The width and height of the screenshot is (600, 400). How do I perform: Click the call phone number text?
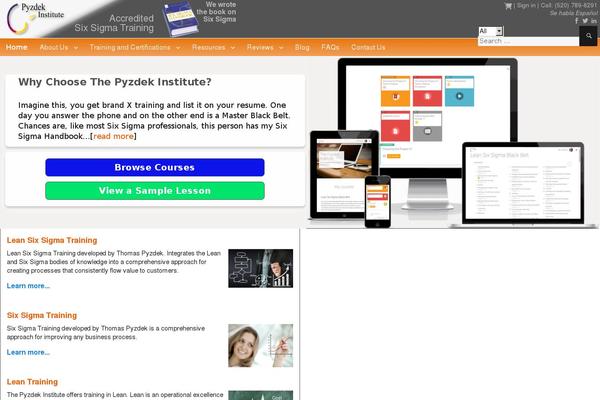(569, 5)
